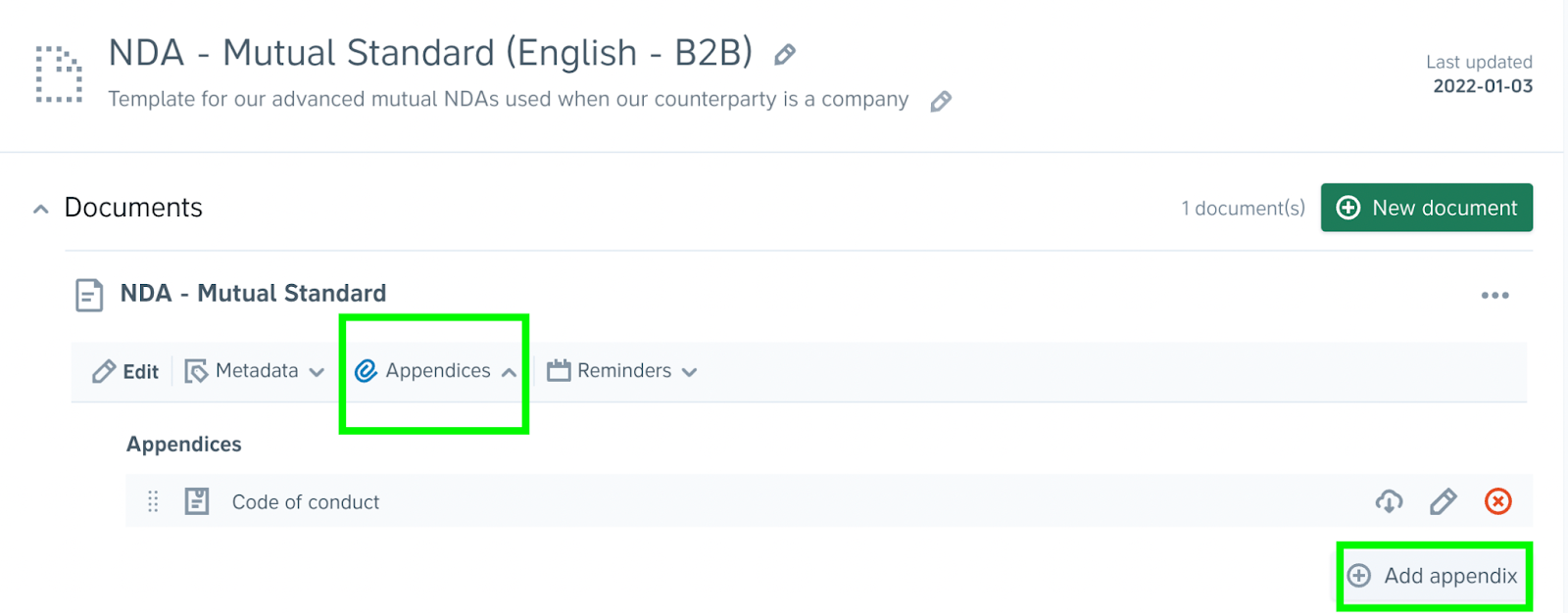
Task: Edit the template description via pencil icon
Action: (941, 101)
